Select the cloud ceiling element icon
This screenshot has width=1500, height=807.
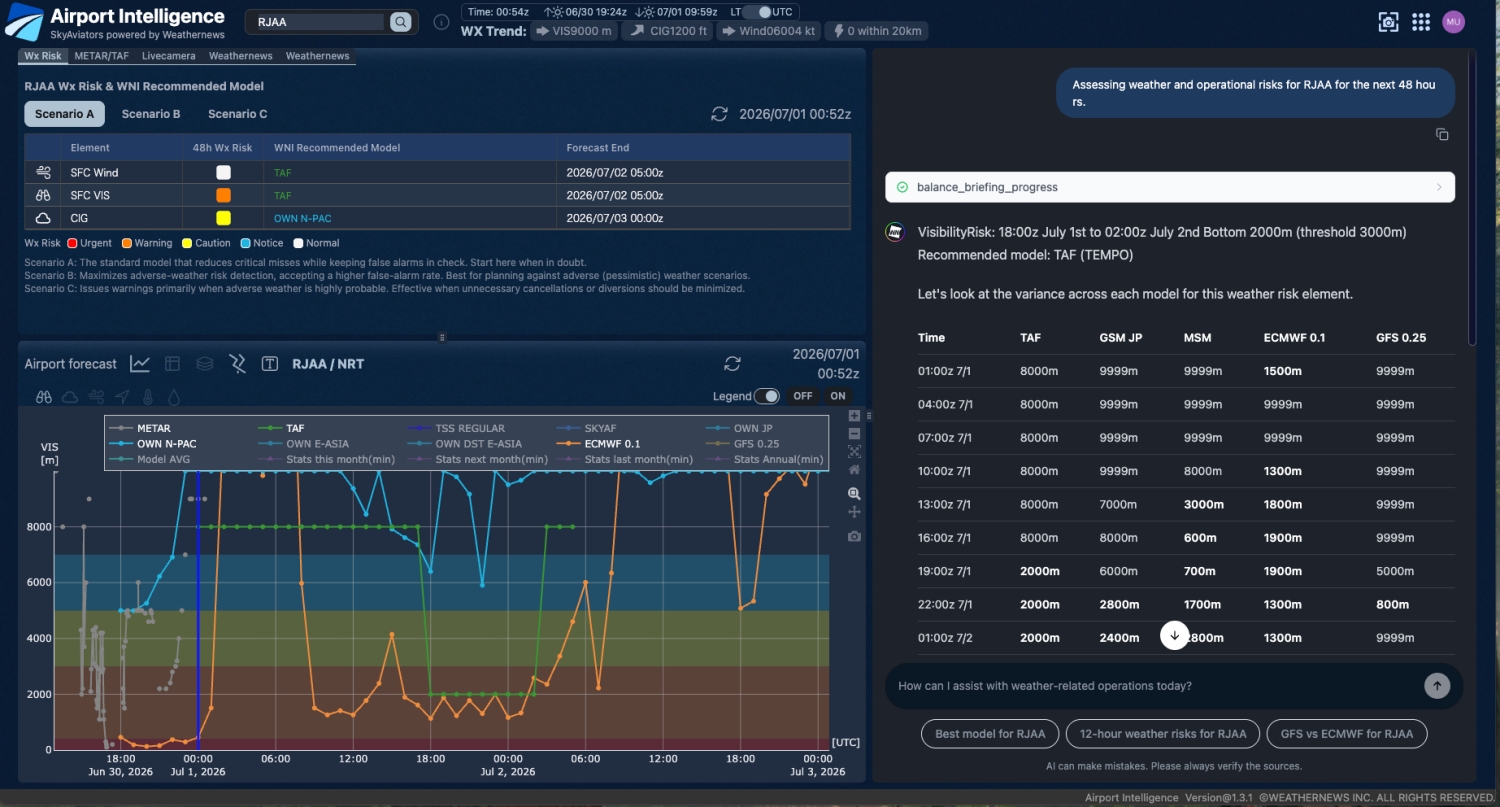click(x=70, y=396)
